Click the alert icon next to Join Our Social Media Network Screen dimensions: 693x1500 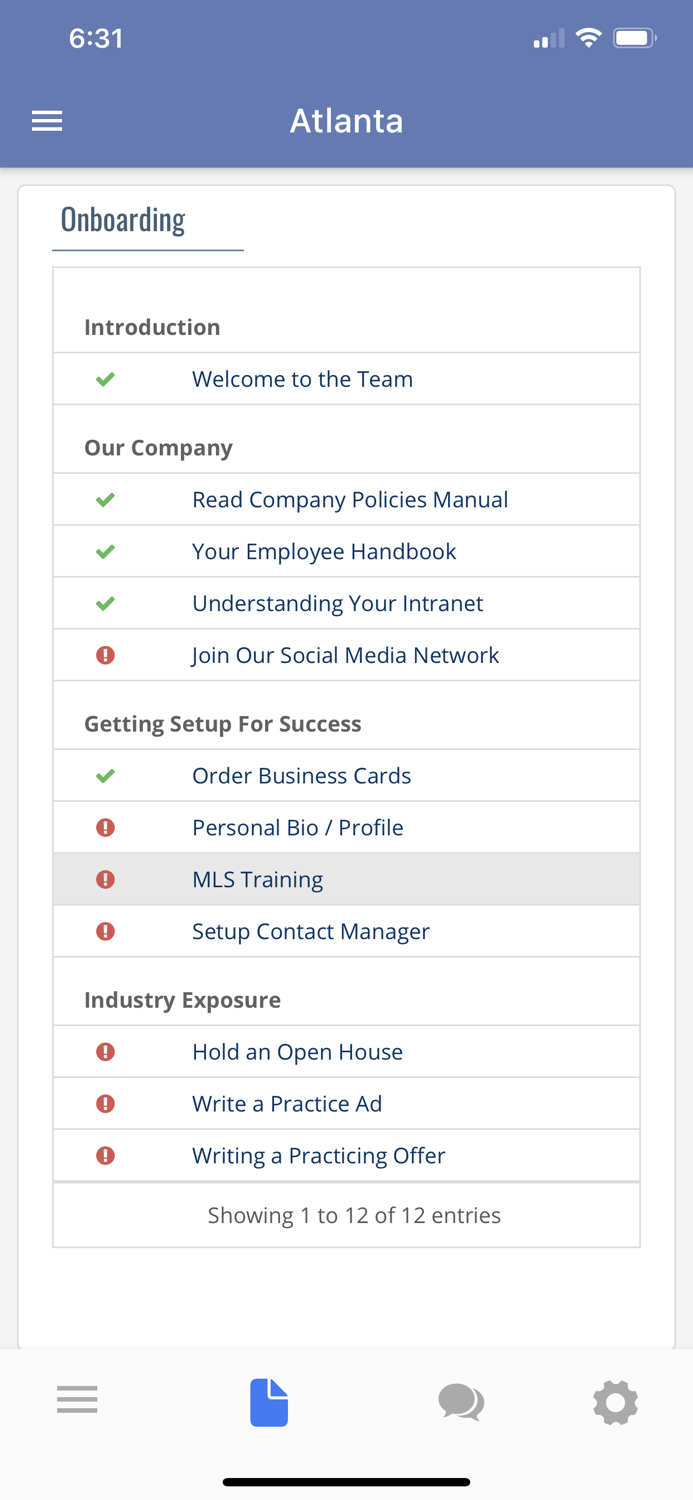pyautogui.click(x=106, y=655)
